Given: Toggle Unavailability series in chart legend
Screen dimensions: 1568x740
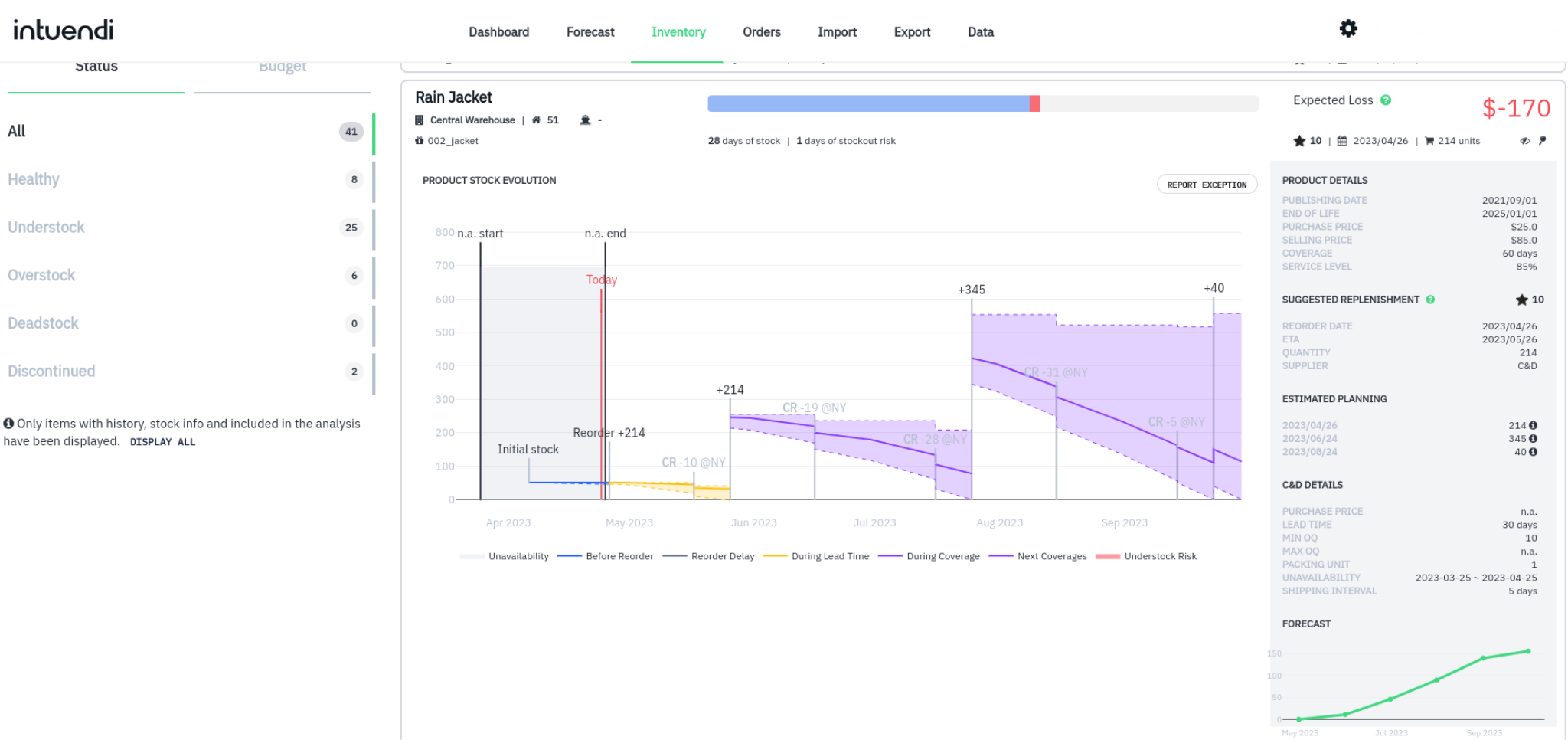Looking at the screenshot, I should (x=505, y=557).
